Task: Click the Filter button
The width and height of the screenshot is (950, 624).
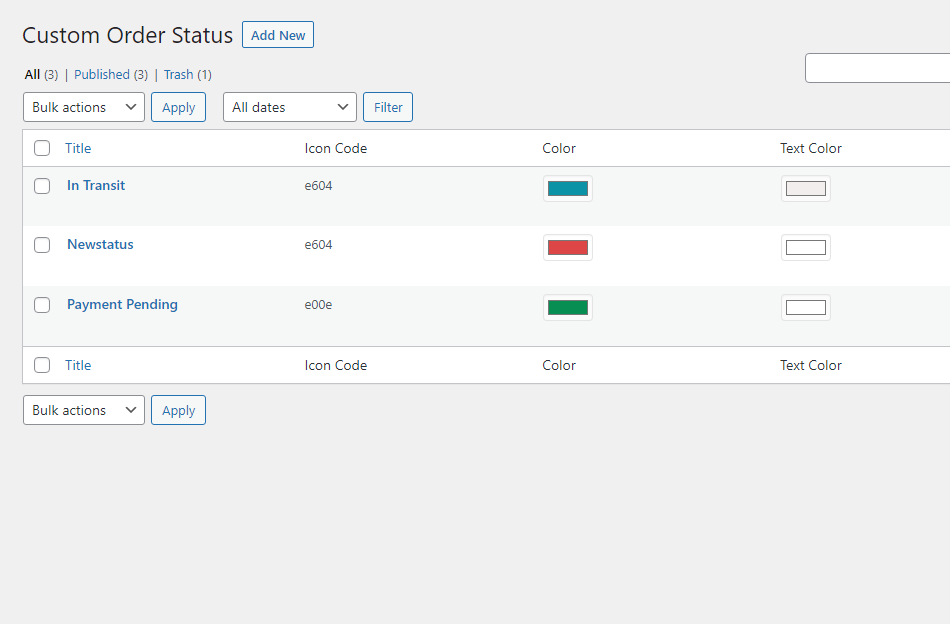Action: (x=387, y=107)
